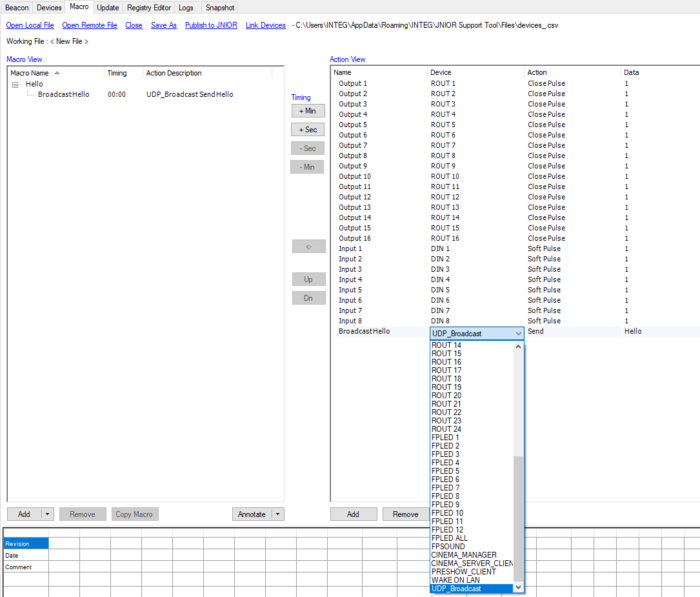Click the Copy Macro button
The width and height of the screenshot is (700, 597).
134,514
